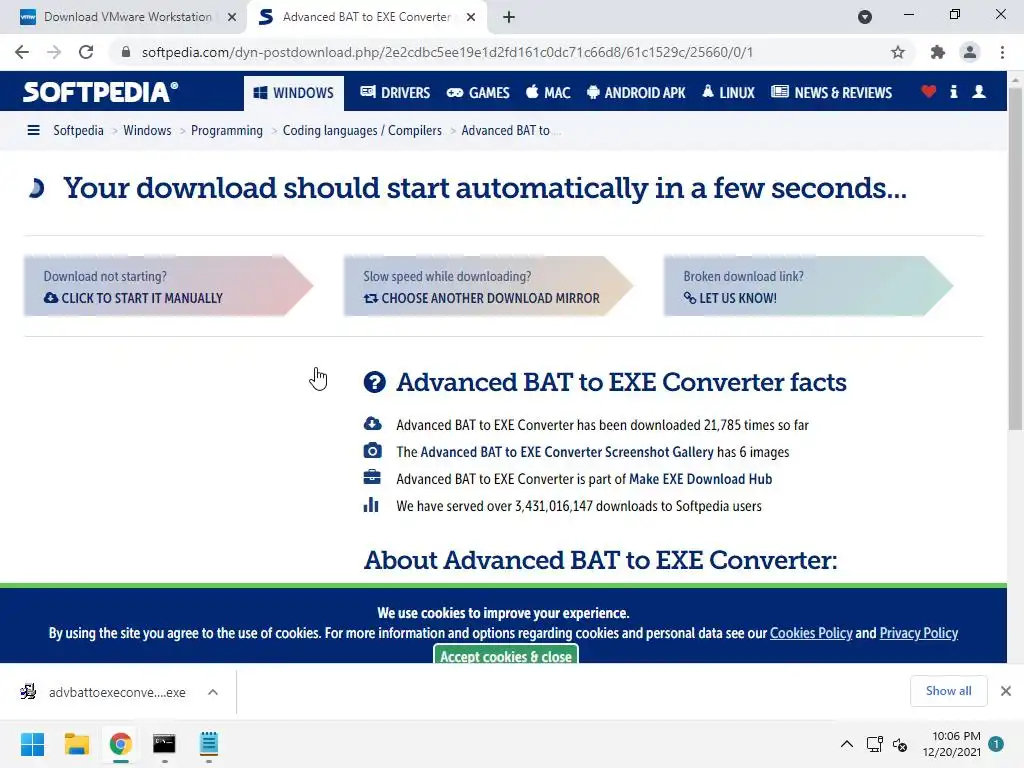1024x768 pixels.
Task: Click Show all downloads
Action: click(948, 691)
